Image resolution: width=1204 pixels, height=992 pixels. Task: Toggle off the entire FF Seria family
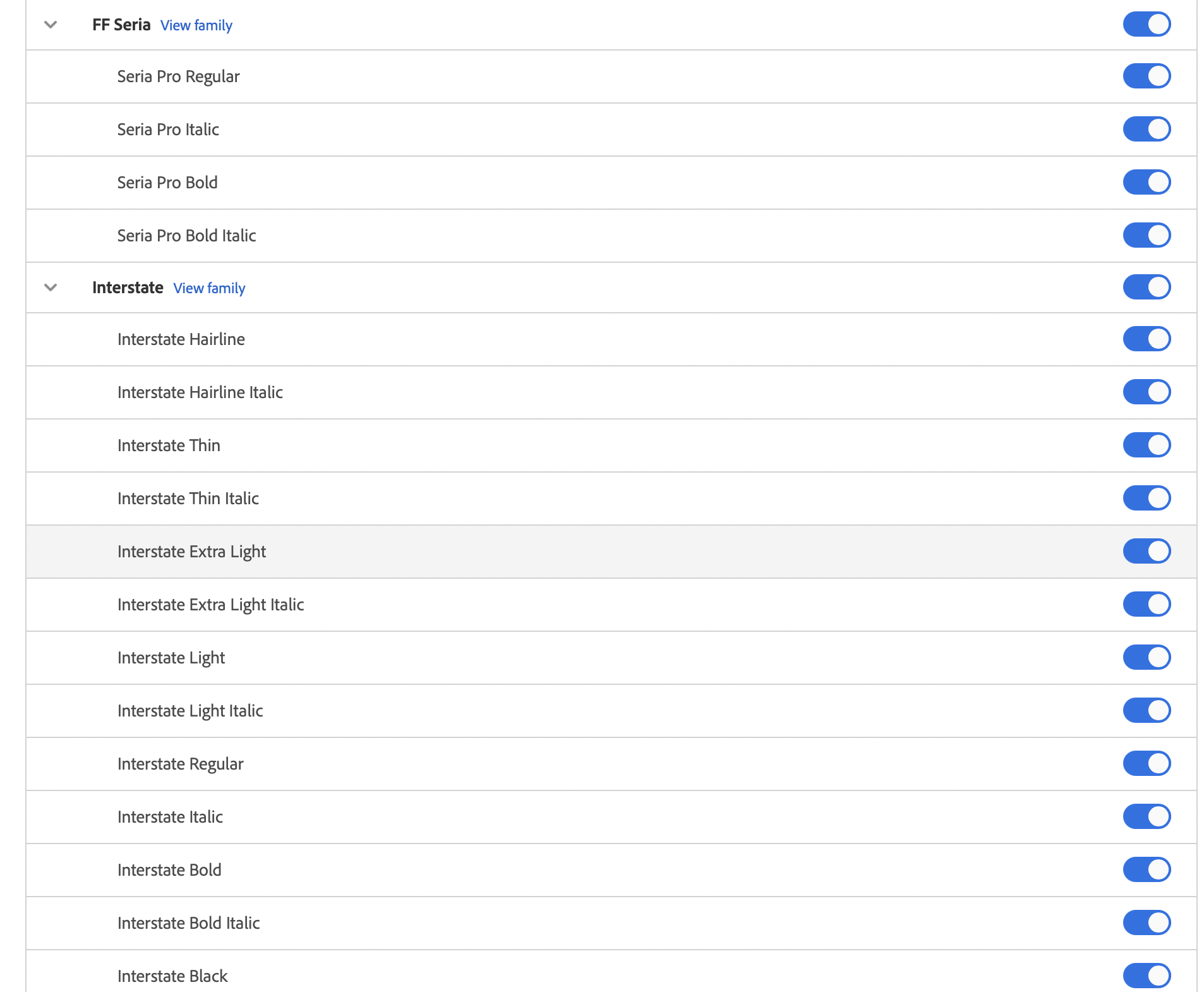(x=1146, y=25)
